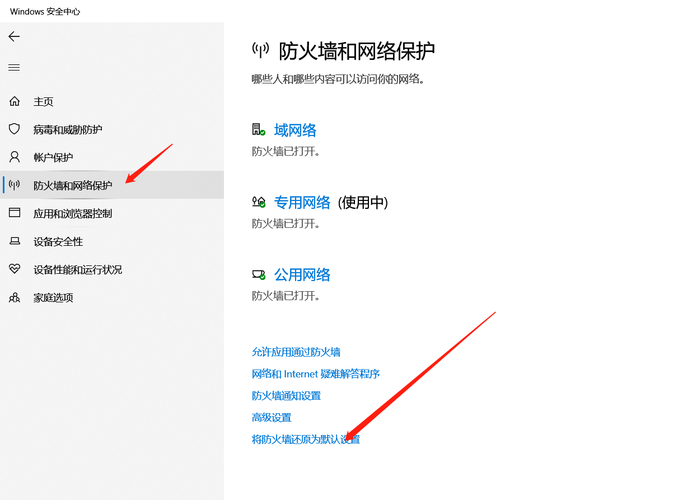The width and height of the screenshot is (678, 500).
Task: Click the back arrow icon
Action: coord(14,36)
